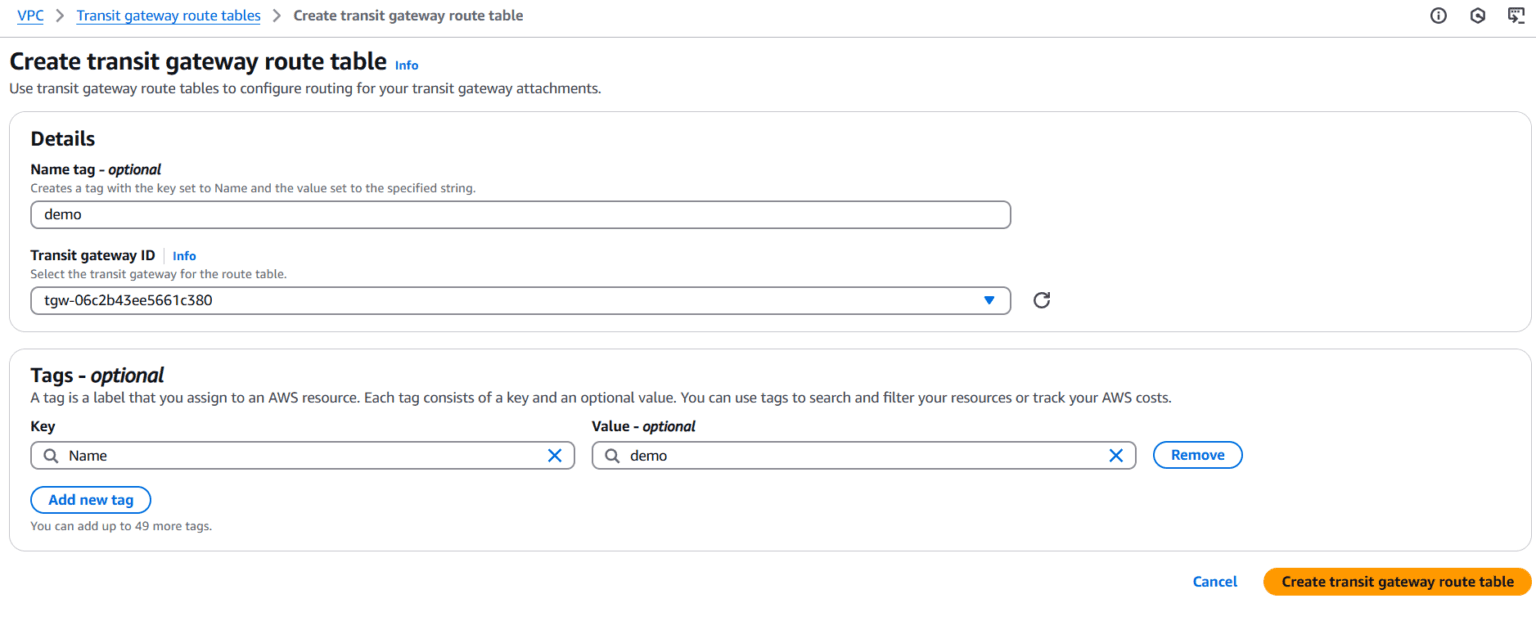The image size is (1536, 621).
Task: Clear the Value field with its X icon
Action: (1116, 455)
